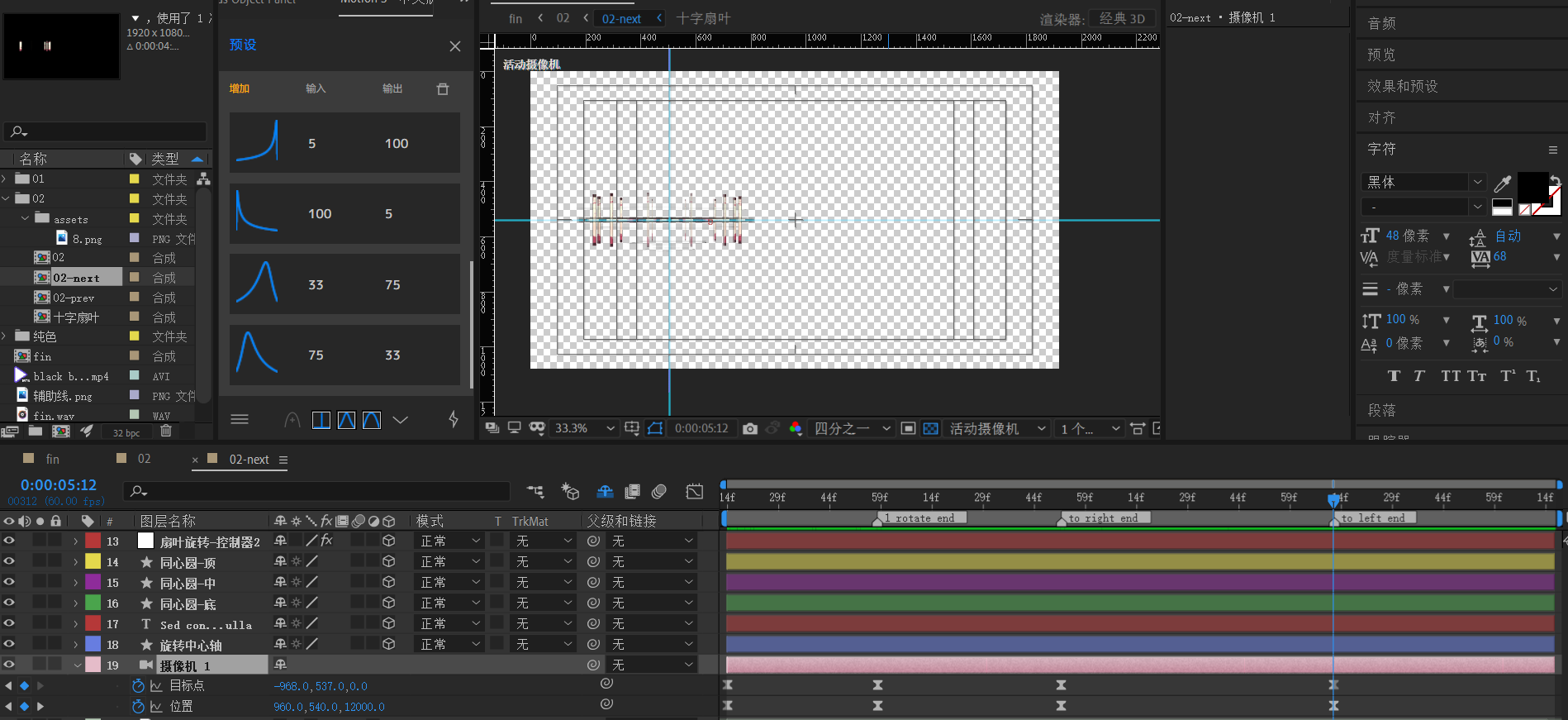Switch to the fin timeline tab
The image size is (1568, 720).
52,459
